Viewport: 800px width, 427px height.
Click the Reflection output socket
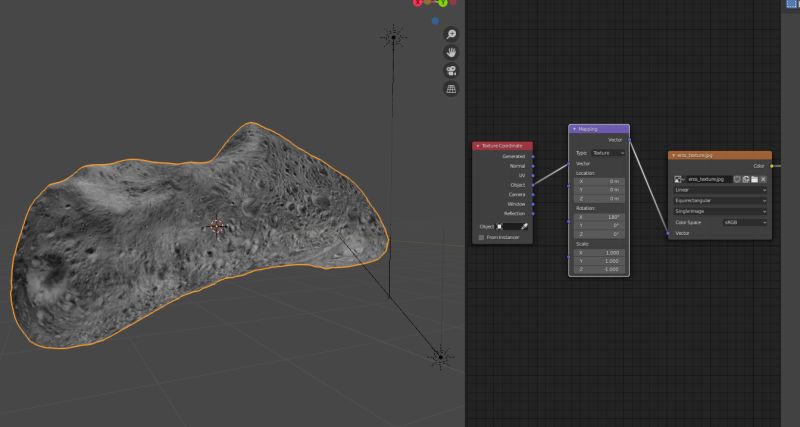(533, 213)
